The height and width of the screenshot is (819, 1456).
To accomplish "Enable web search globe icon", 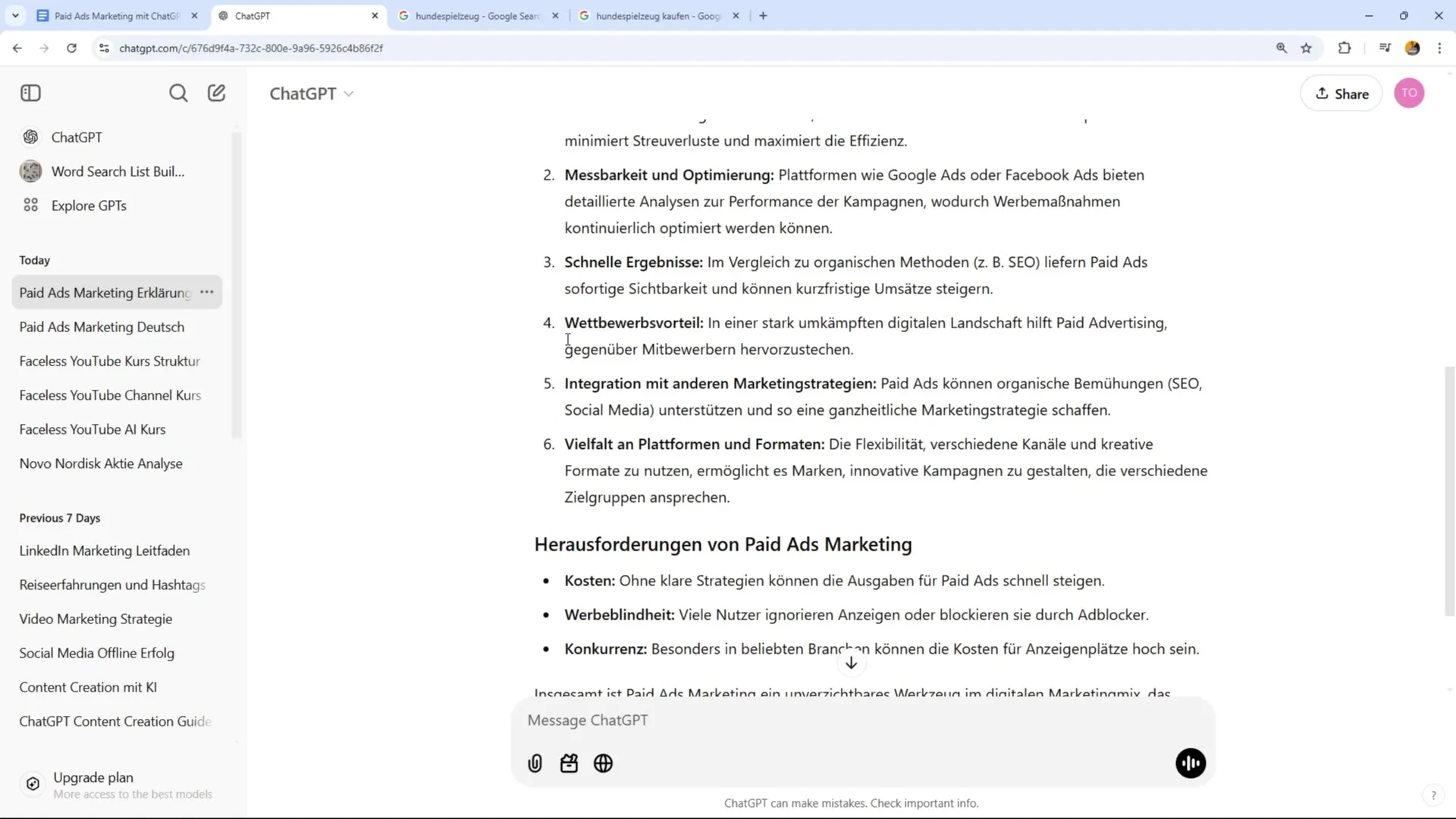I will 604,764.
